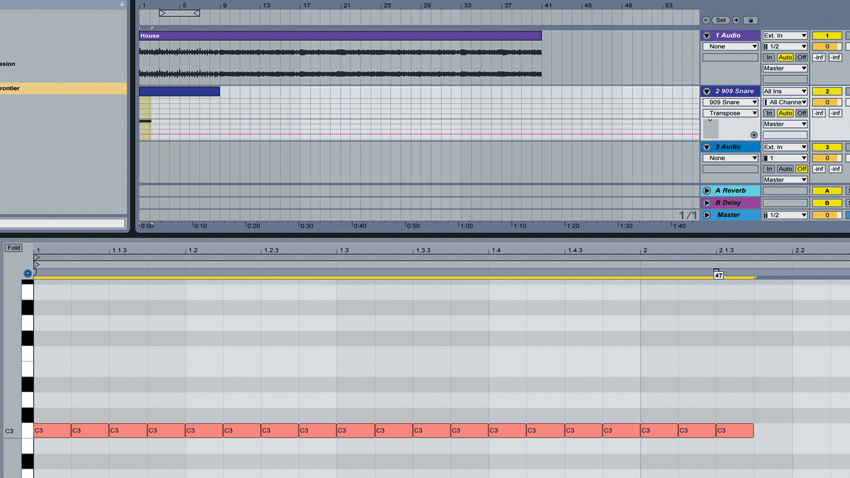The image size is (850, 478).
Task: Unfold the A Reverb return track
Action: tap(706, 191)
